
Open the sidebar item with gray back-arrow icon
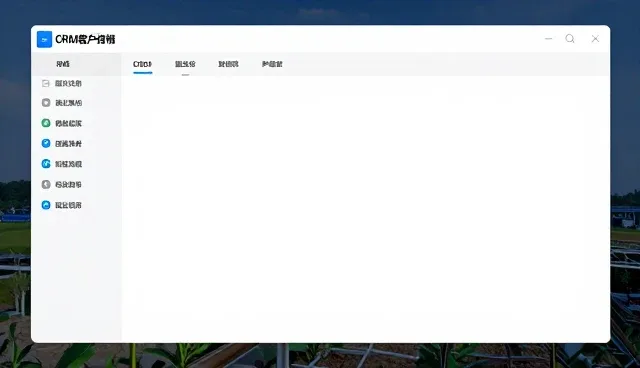[x=62, y=184]
